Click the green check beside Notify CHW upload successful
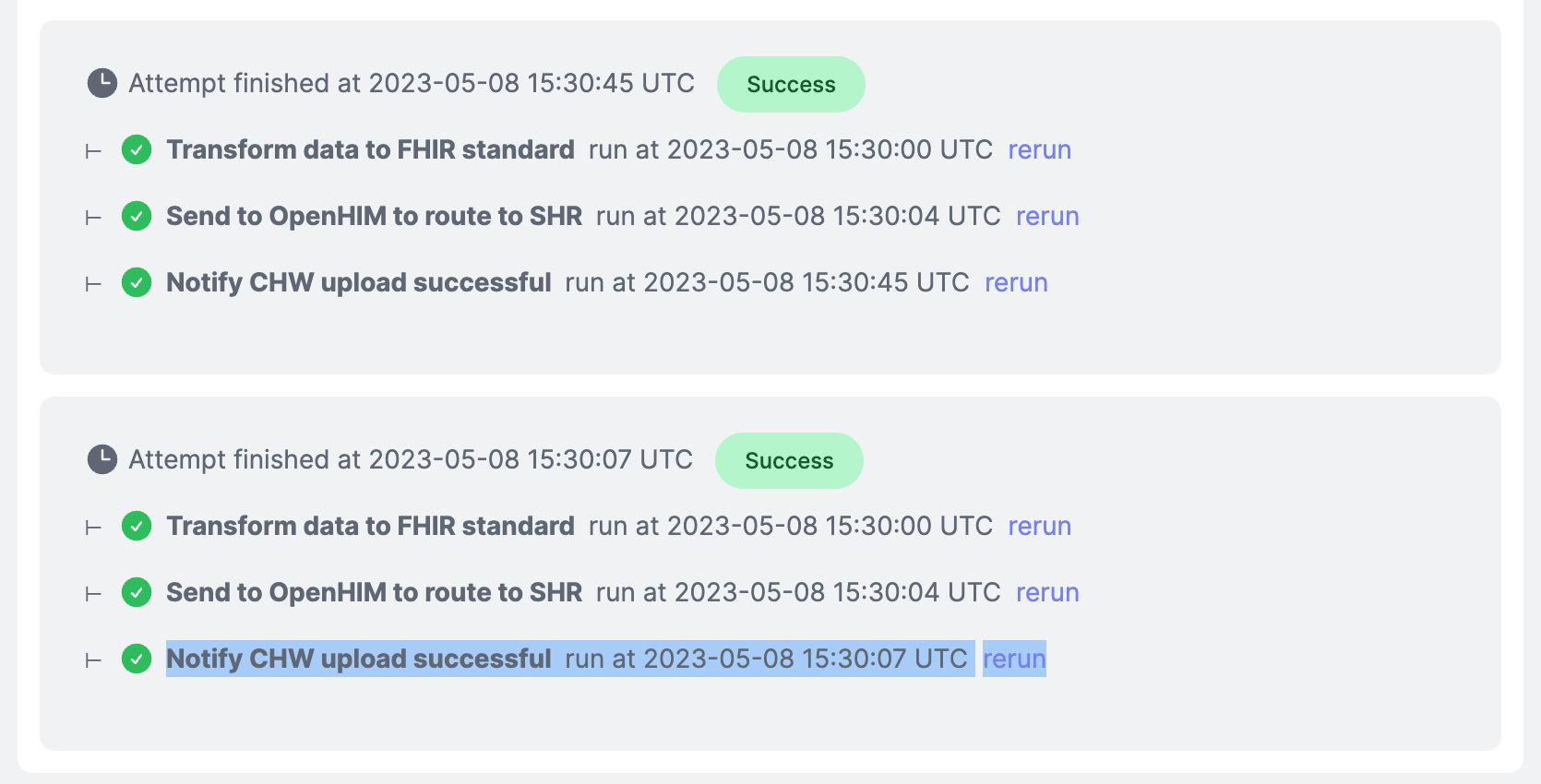Viewport: 1541px width, 784px height. pos(136,282)
